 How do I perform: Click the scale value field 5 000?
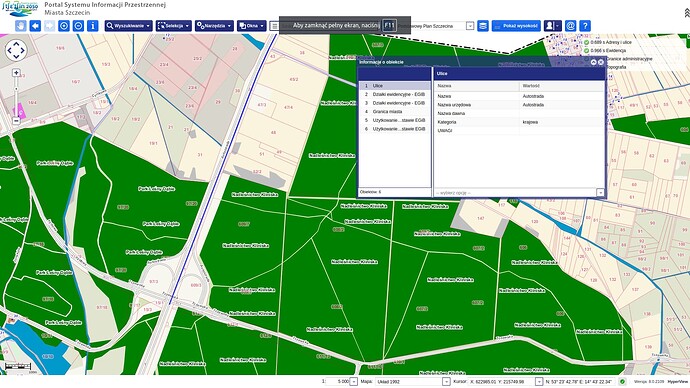click(x=338, y=382)
